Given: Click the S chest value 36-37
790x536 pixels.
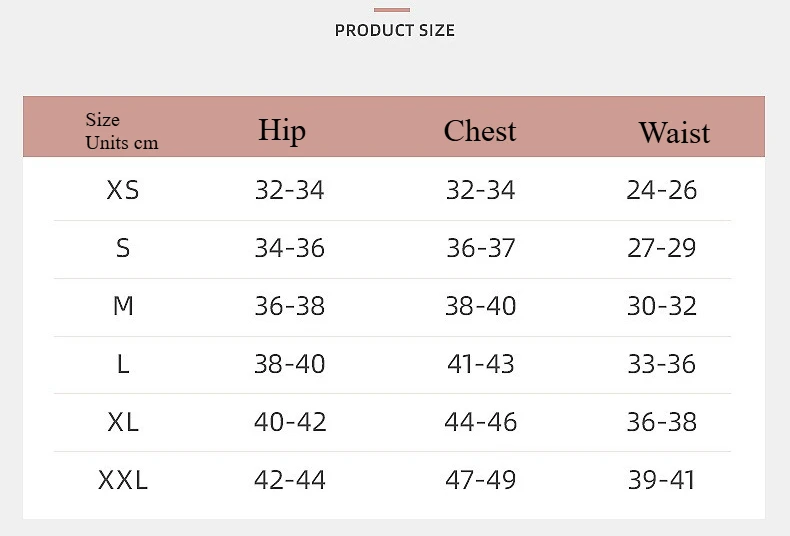Looking at the screenshot, I should (481, 248).
